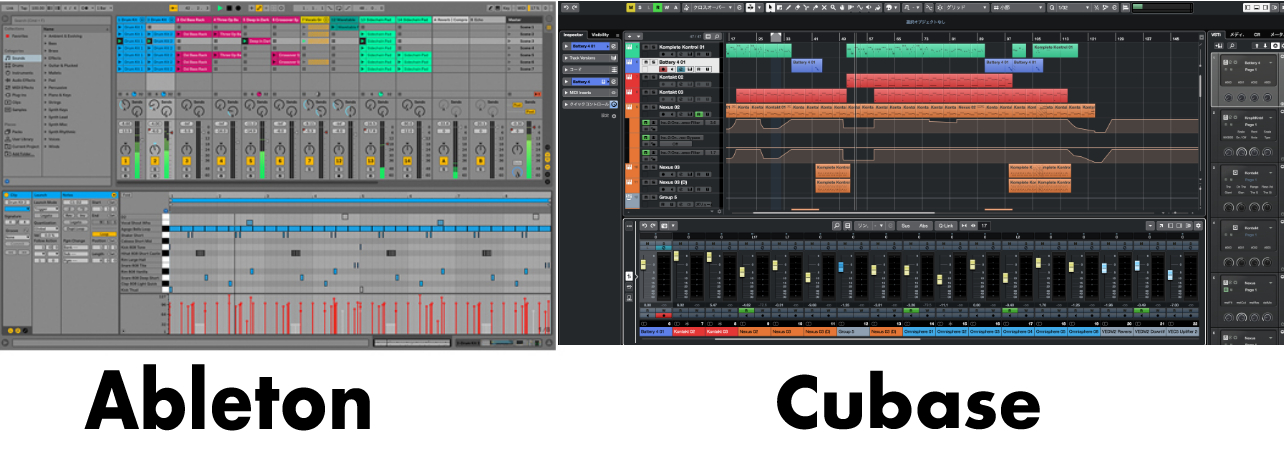This screenshot has height=454, width=1284.
Task: Click the Ableton browser search field
Action: click(61, 20)
